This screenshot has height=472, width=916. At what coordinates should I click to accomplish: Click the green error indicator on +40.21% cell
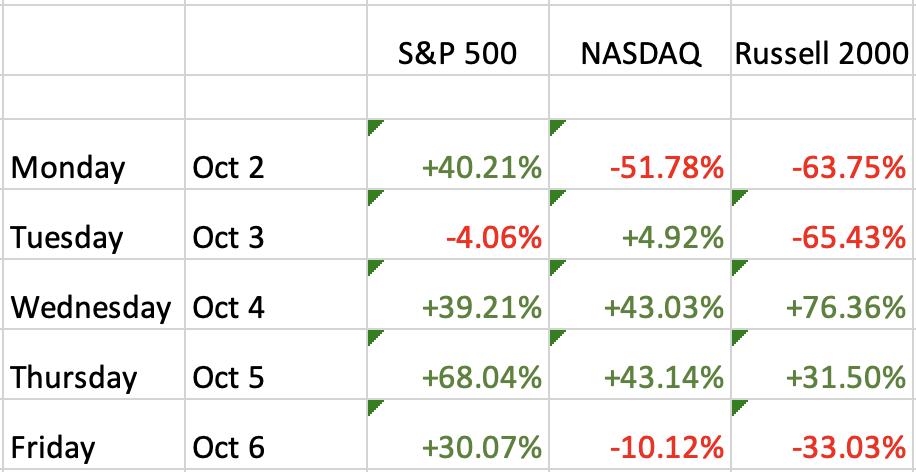coord(374,127)
